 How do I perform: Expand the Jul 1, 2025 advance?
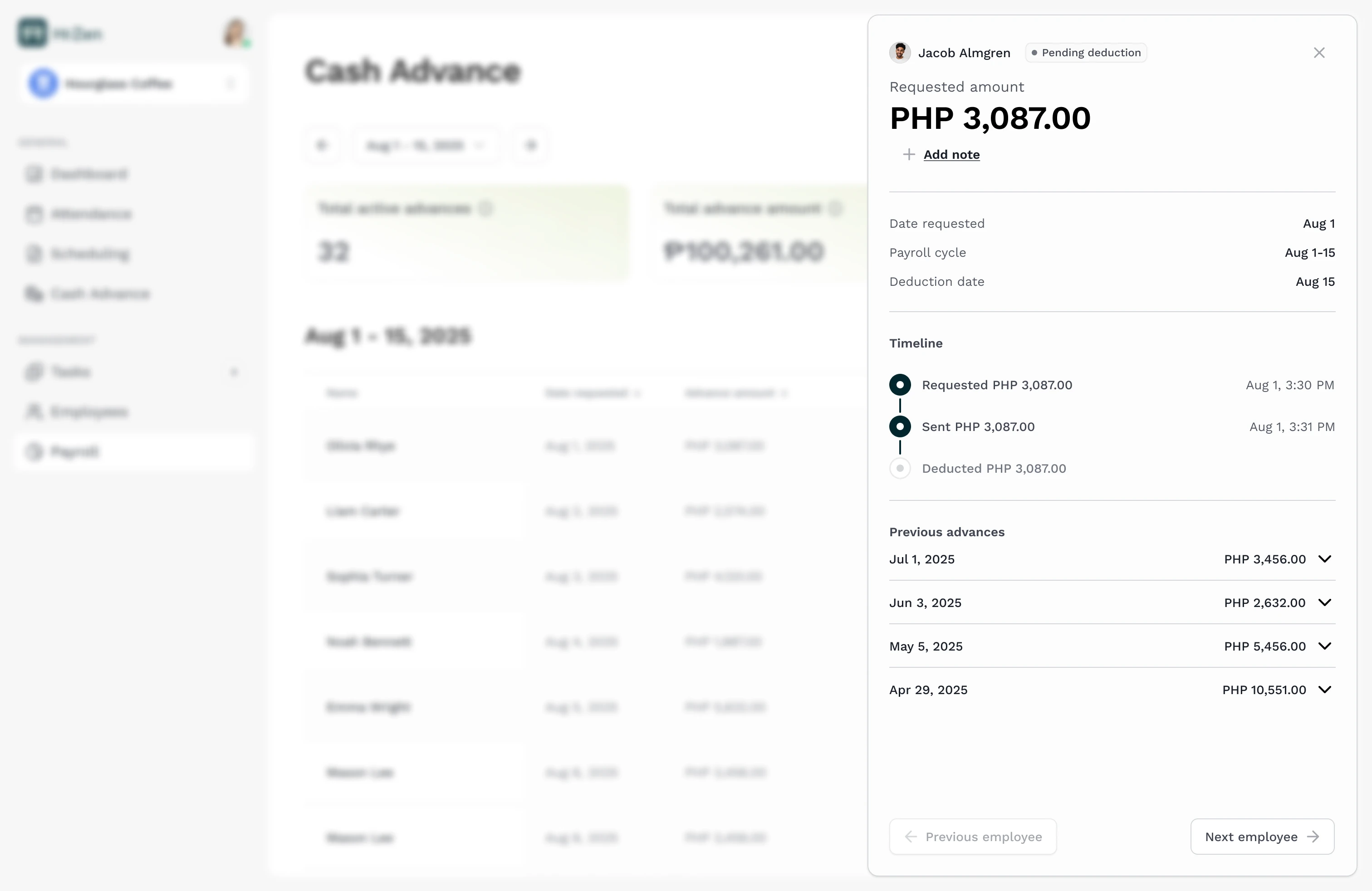point(1325,559)
